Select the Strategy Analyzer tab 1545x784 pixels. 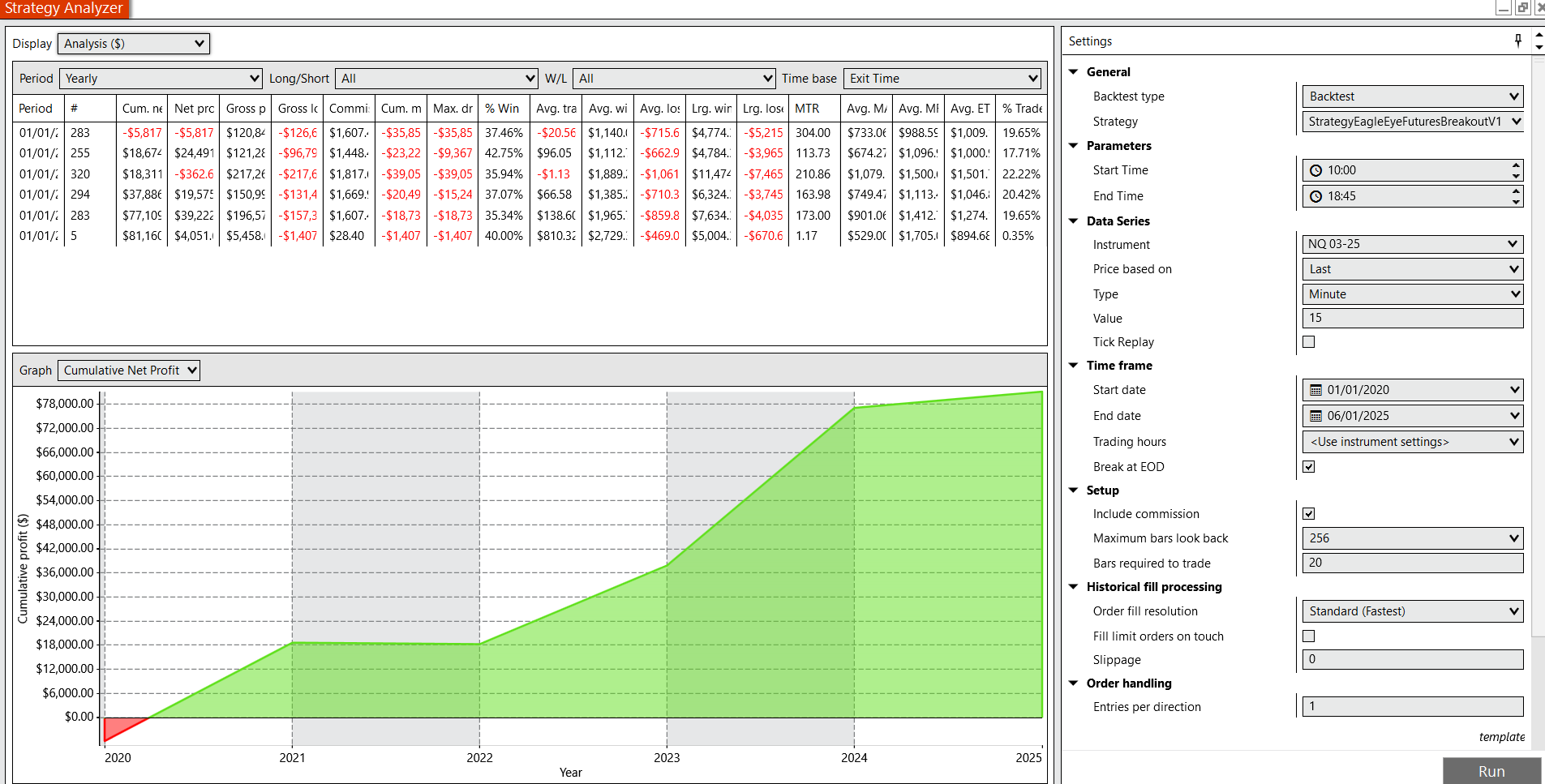[64, 9]
